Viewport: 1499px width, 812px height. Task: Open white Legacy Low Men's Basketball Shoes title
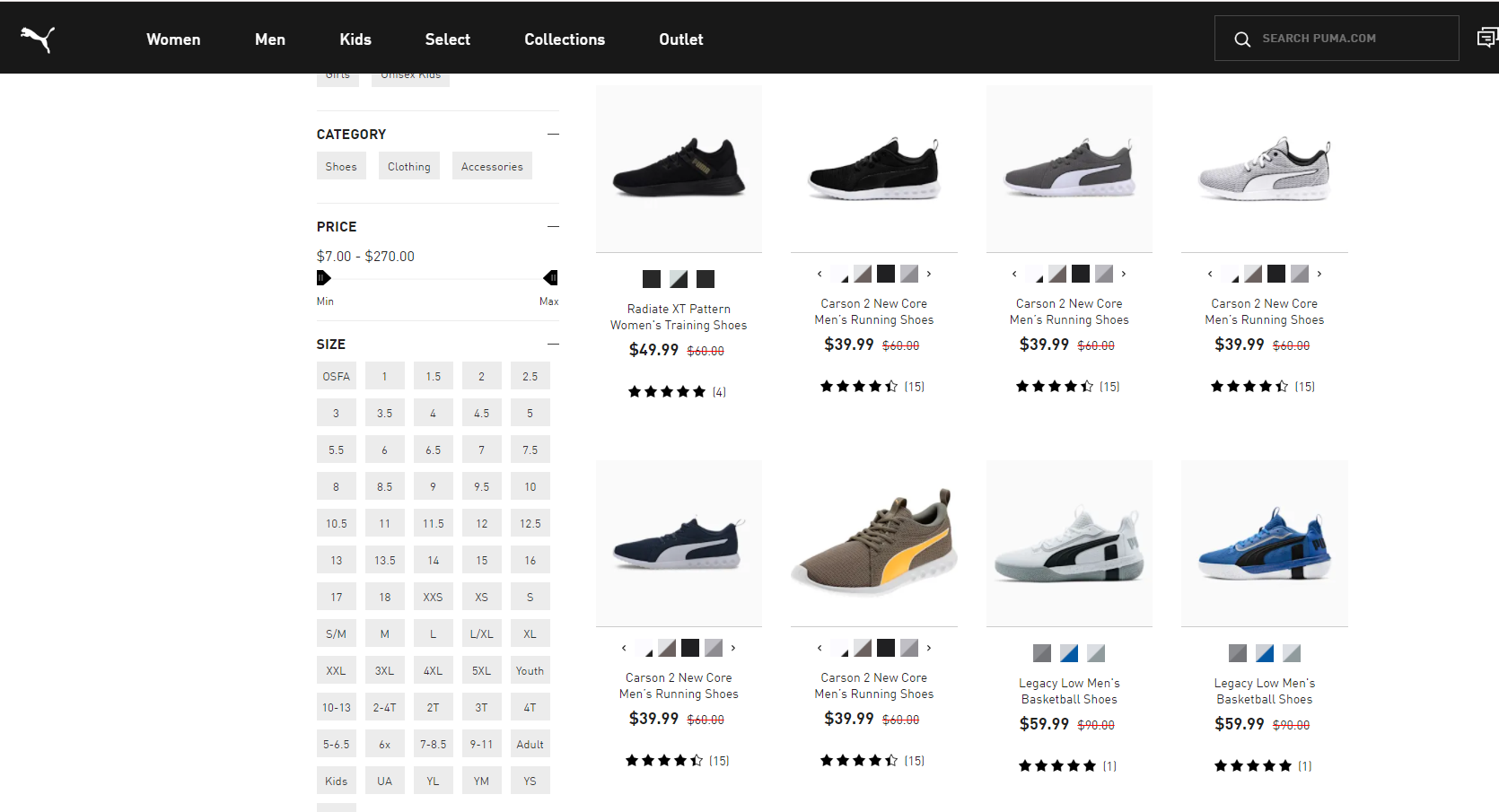click(1069, 691)
